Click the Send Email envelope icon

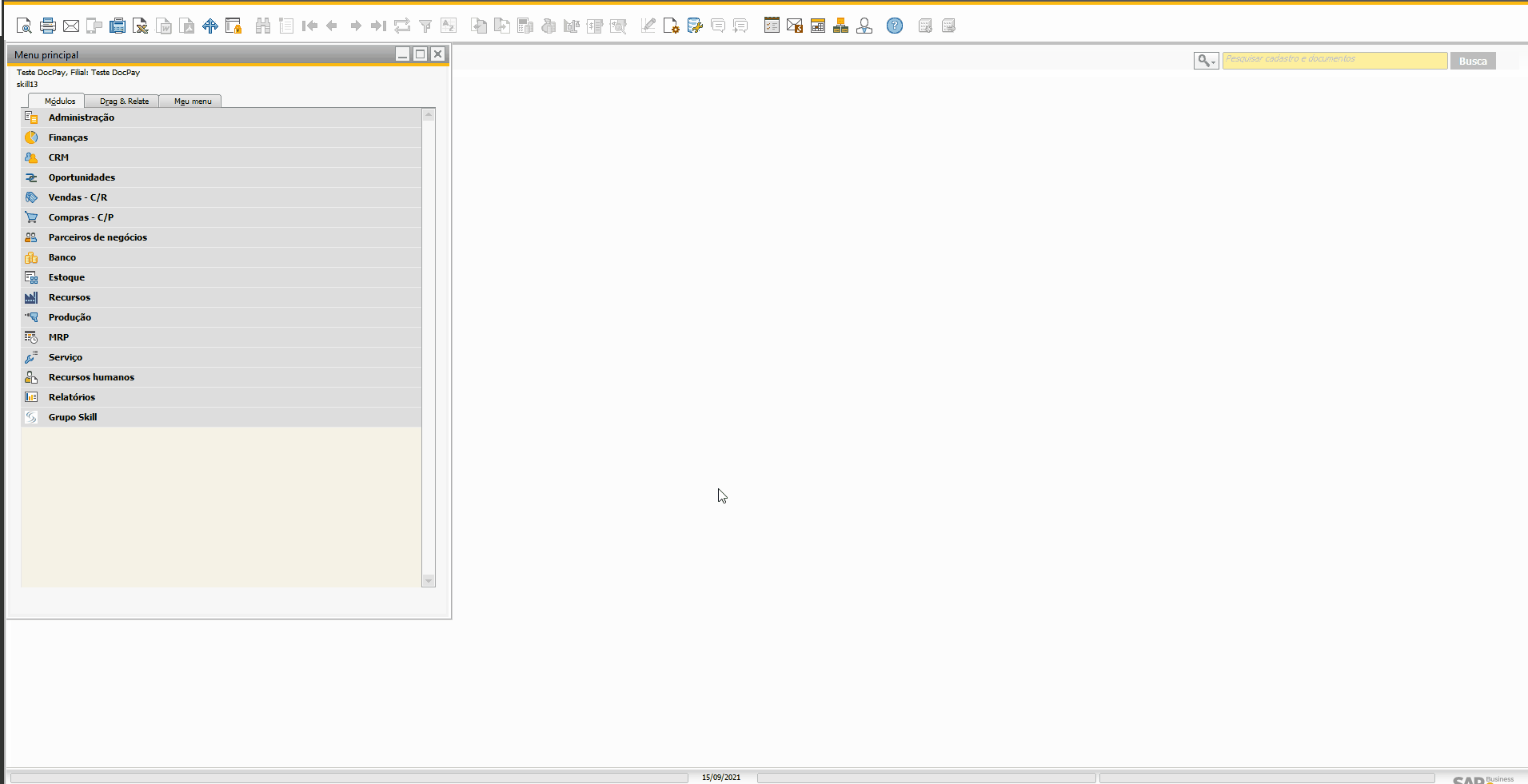71,26
